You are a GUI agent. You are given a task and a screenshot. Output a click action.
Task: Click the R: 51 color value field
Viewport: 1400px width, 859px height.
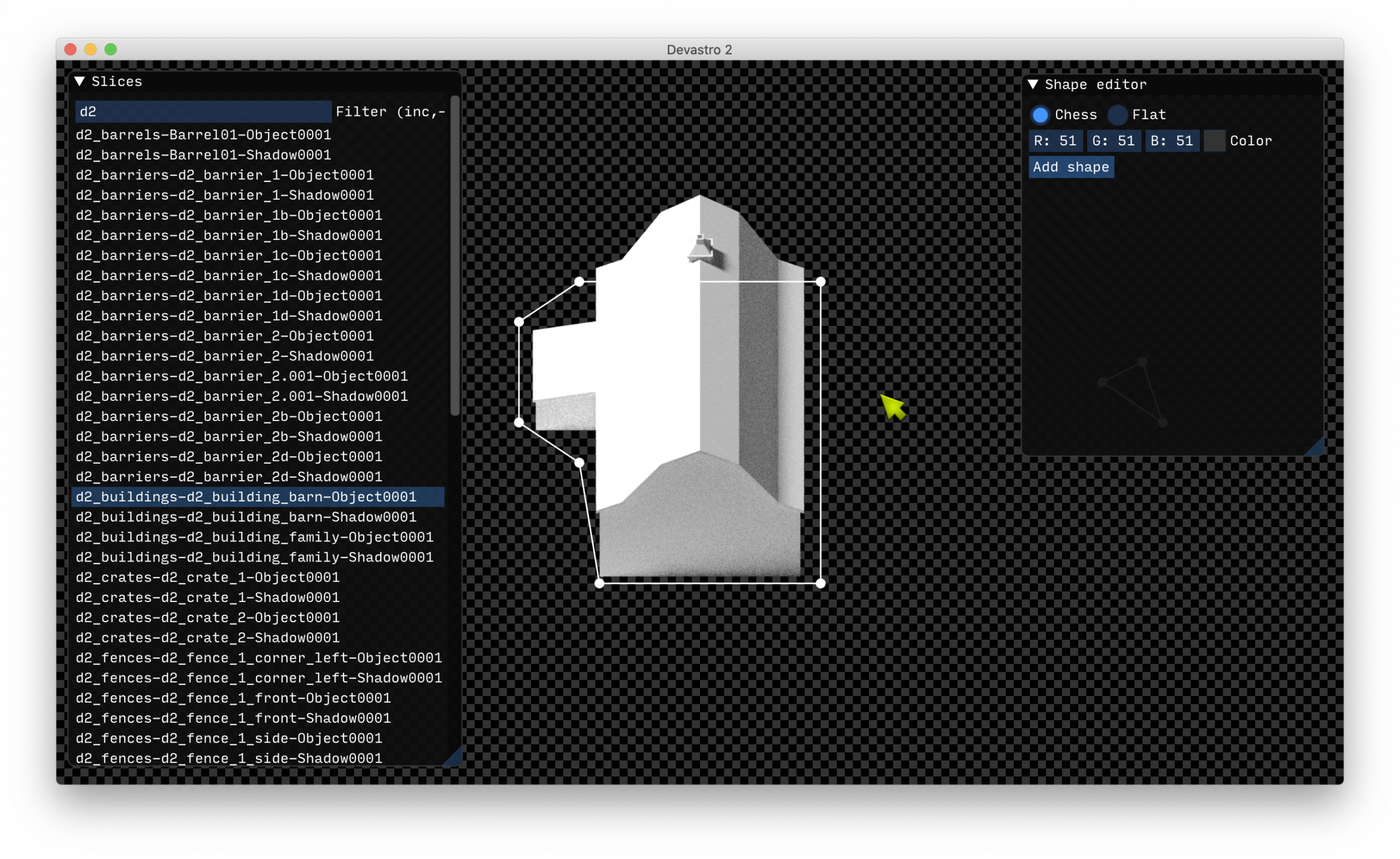(1055, 141)
